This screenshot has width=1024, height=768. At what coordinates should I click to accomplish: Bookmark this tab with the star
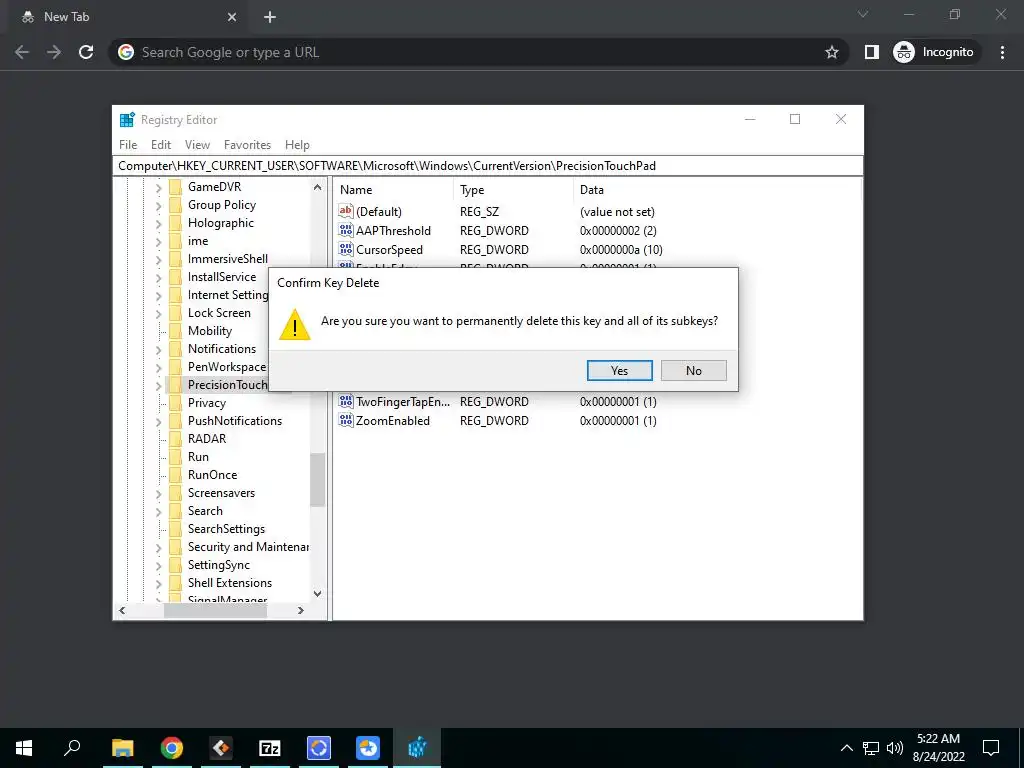tap(831, 52)
